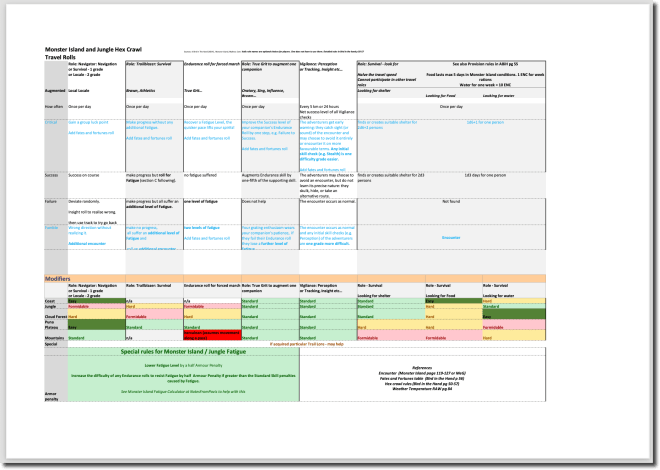This screenshot has width=660, height=470.
Task: Click the blue Encounter text in Fumble row
Action: pyautogui.click(x=450, y=237)
